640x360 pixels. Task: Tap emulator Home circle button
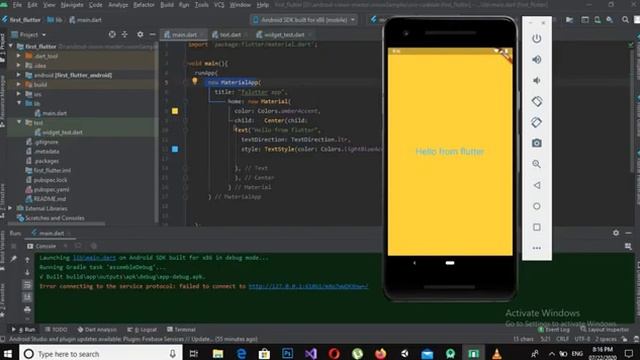pyautogui.click(x=536, y=206)
